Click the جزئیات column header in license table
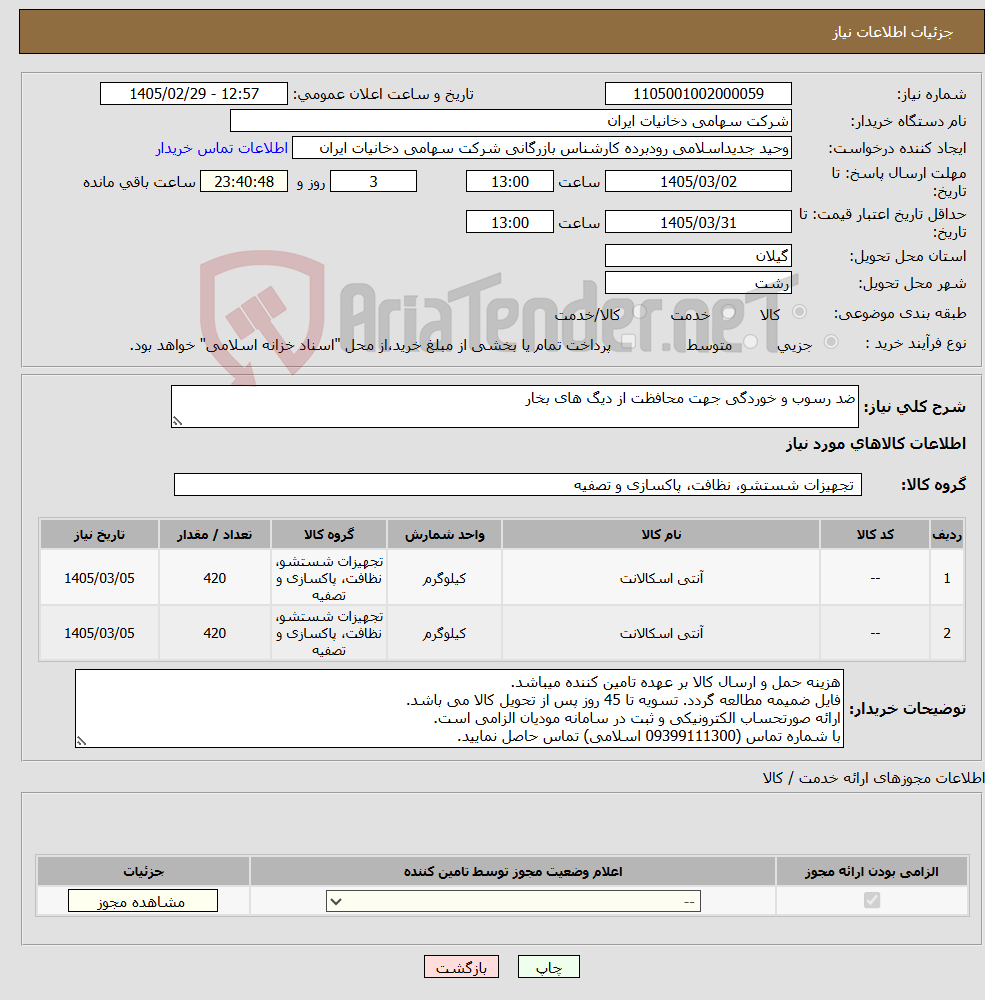985x1000 pixels. (x=144, y=871)
